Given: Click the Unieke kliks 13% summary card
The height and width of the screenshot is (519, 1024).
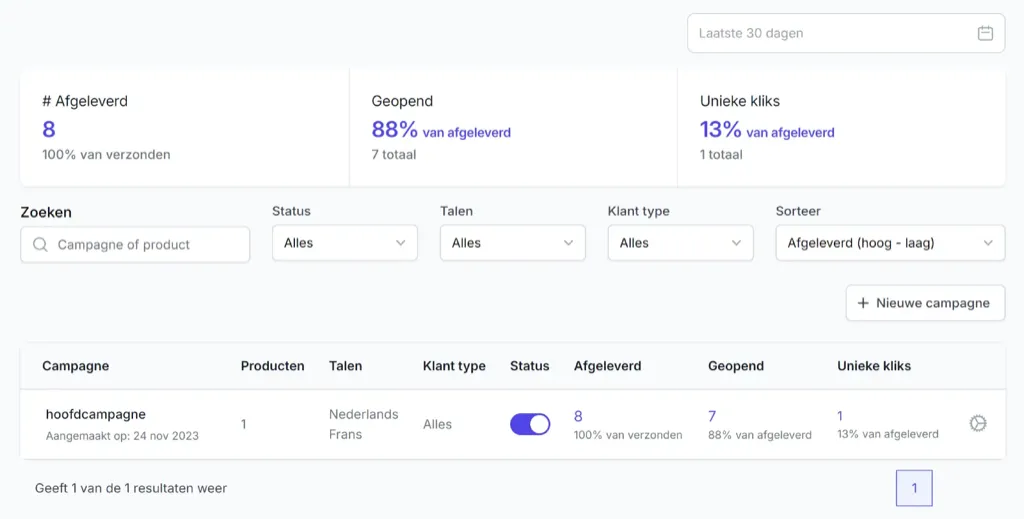Looking at the screenshot, I should coord(842,127).
